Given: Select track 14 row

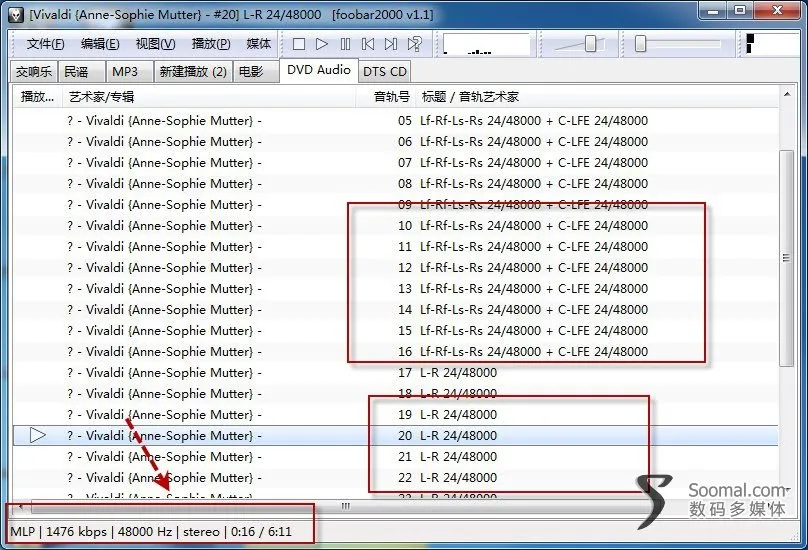Looking at the screenshot, I should click(396, 310).
